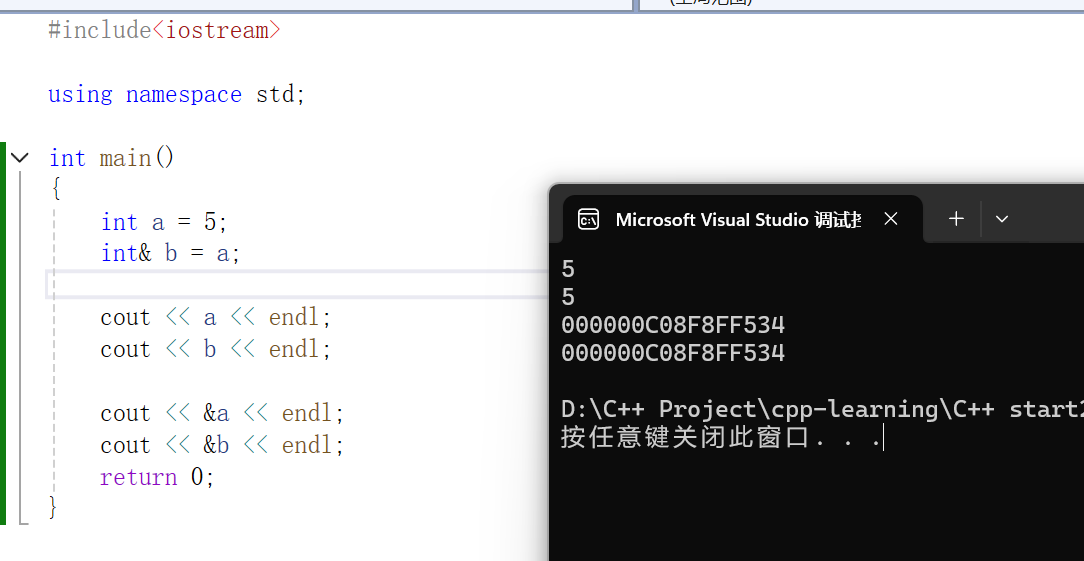Click the opening brace of main function
Image resolution: width=1084 pixels, height=561 pixels.
pyautogui.click(x=56, y=190)
